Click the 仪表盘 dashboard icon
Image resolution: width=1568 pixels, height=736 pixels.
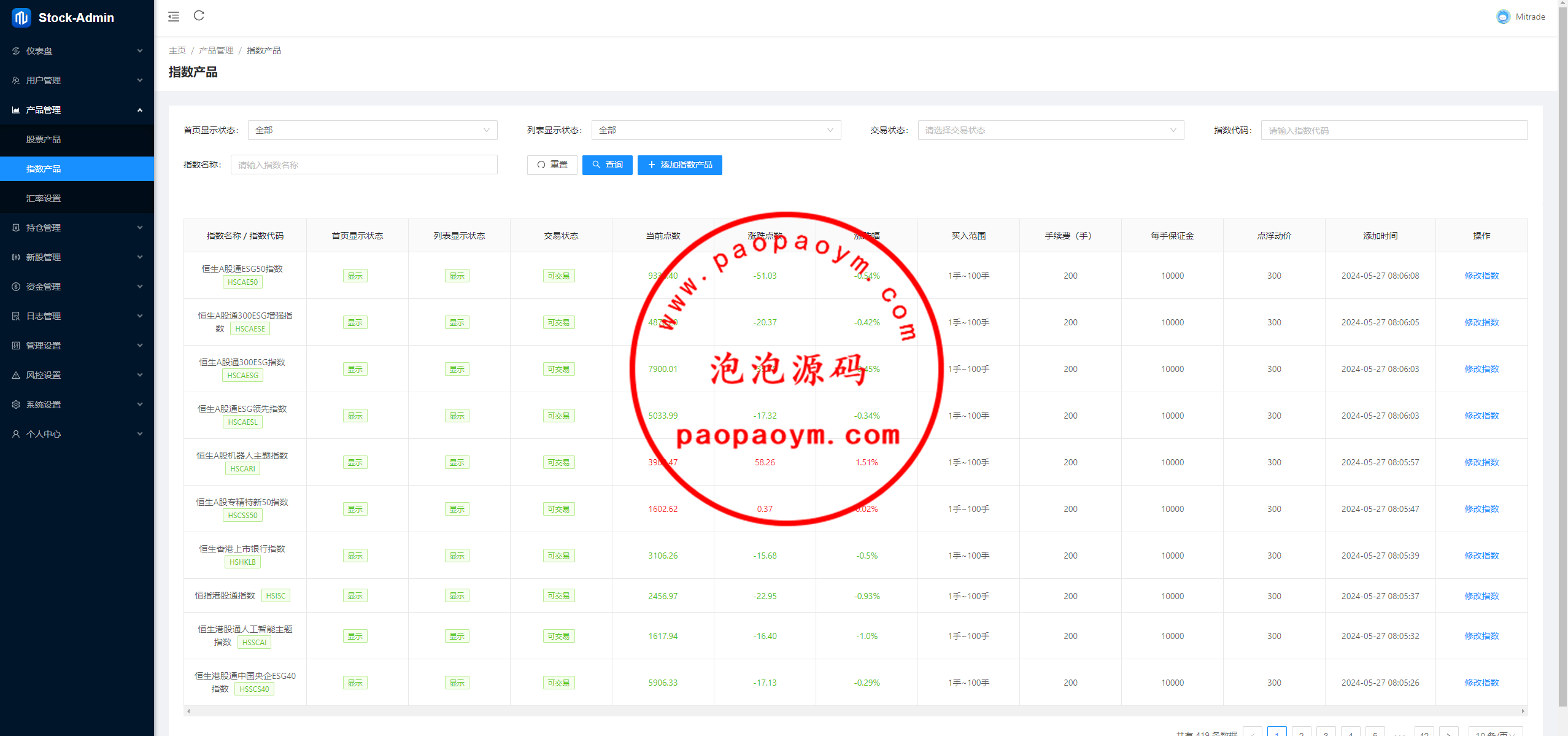pyautogui.click(x=16, y=51)
